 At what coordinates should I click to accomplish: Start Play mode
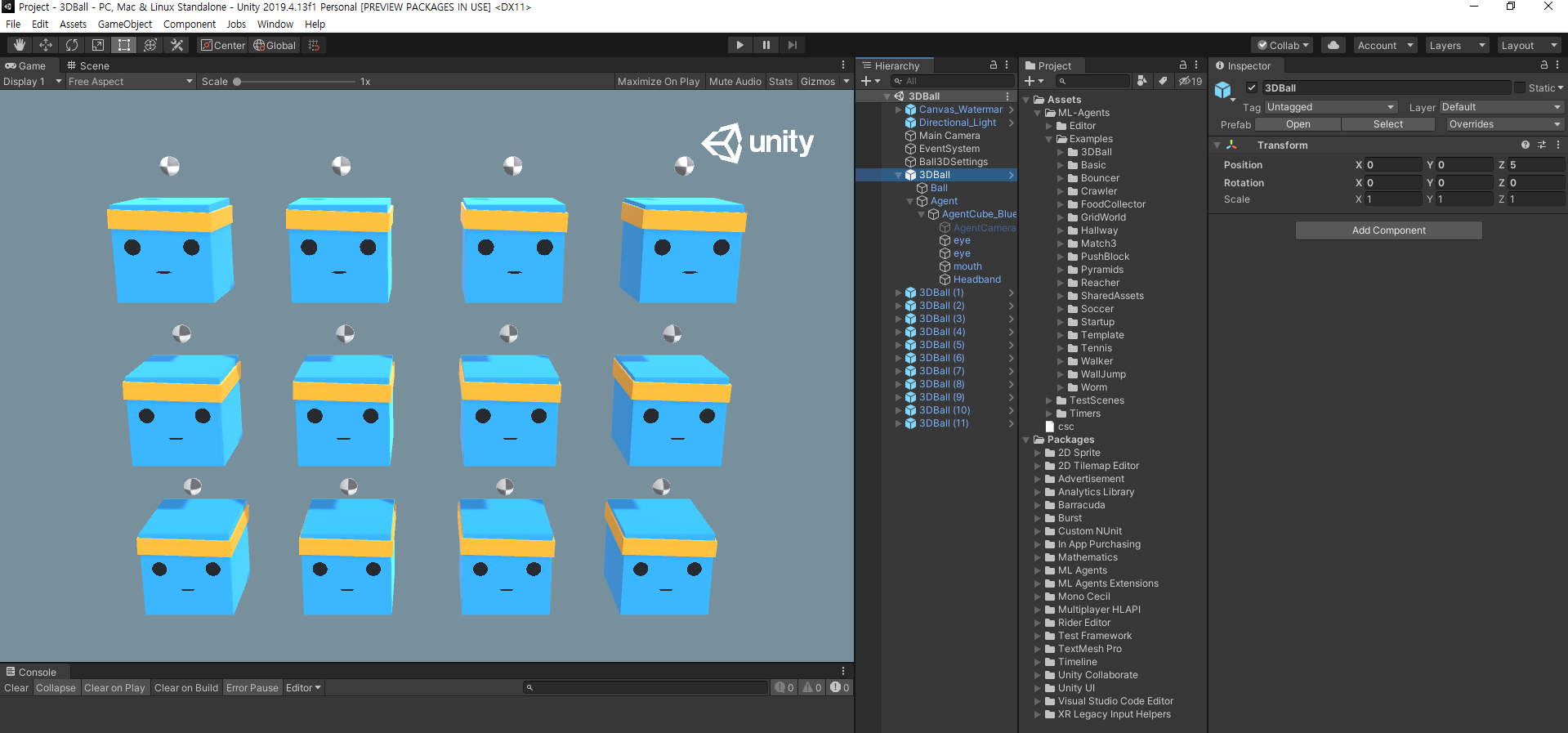(x=739, y=45)
